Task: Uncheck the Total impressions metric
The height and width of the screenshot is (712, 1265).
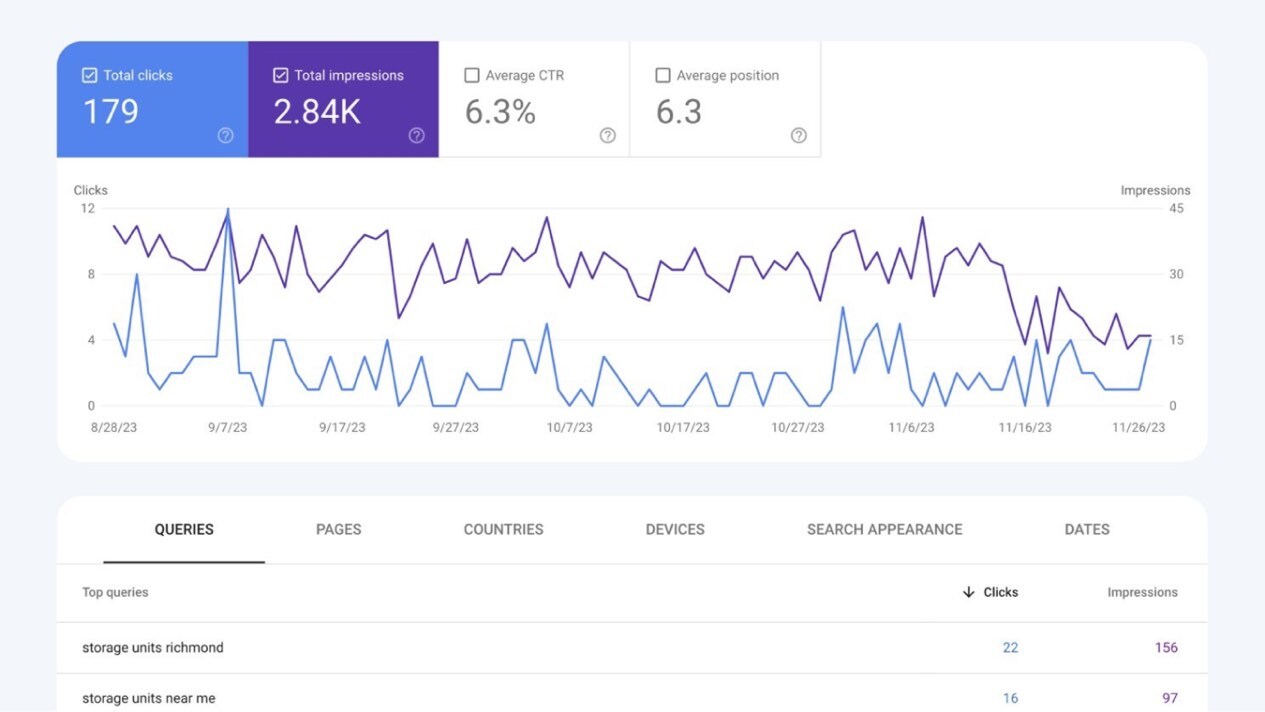Action: tap(280, 74)
